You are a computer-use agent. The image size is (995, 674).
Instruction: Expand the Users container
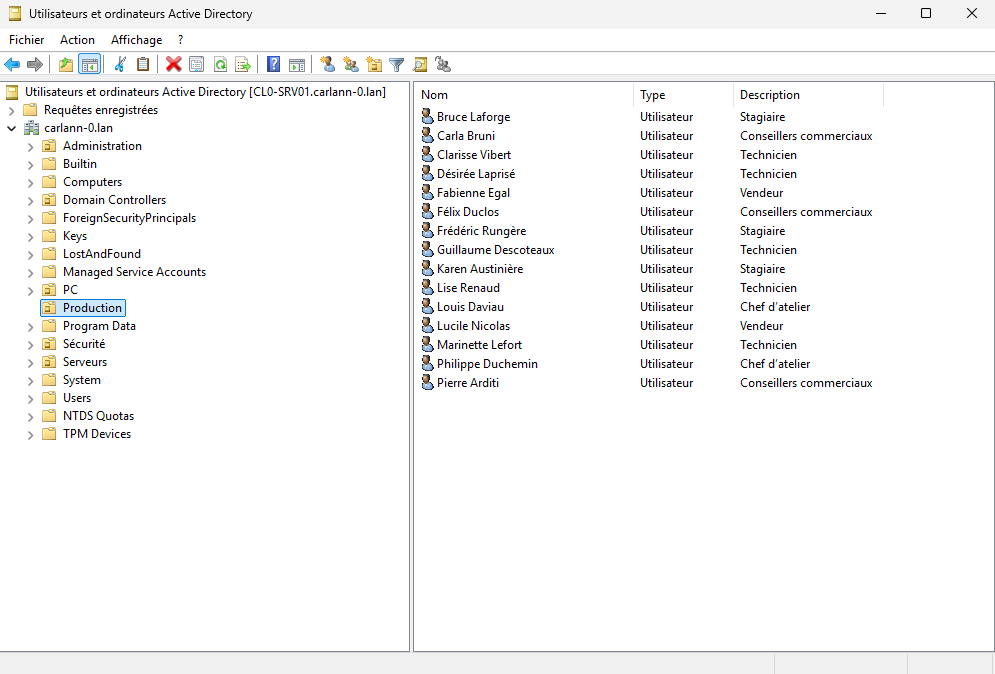tap(30, 399)
